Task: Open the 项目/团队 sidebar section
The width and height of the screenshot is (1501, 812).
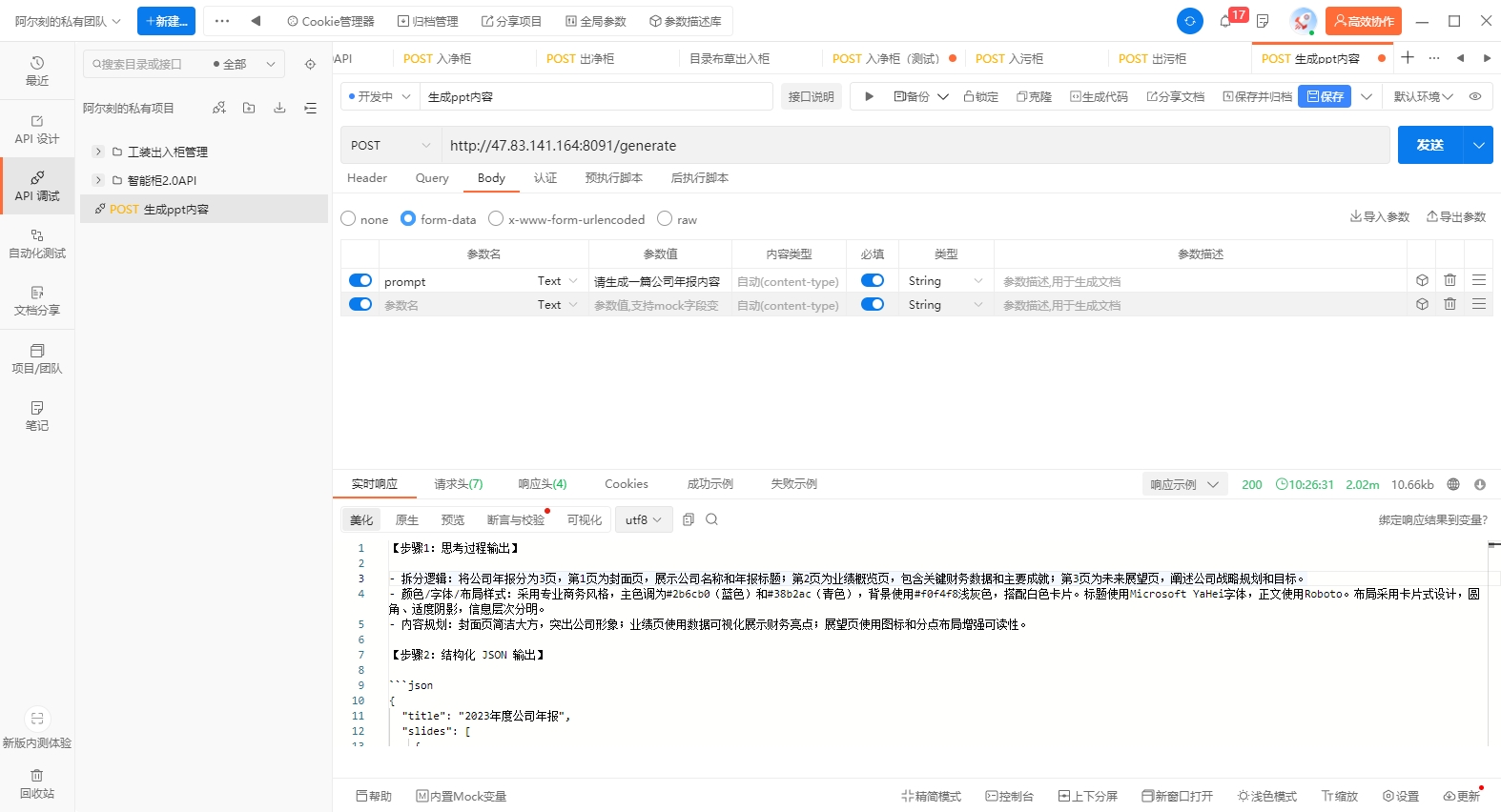Action: click(37, 359)
